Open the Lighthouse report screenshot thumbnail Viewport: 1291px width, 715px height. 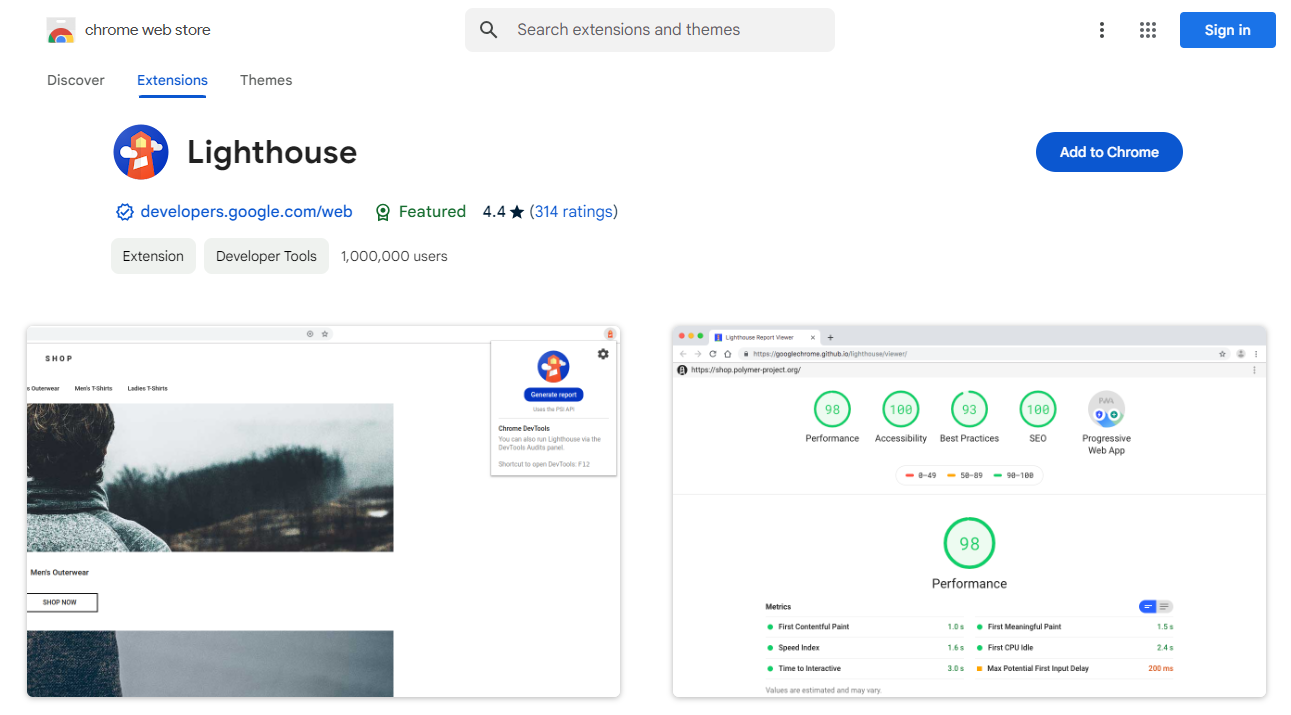pos(969,511)
